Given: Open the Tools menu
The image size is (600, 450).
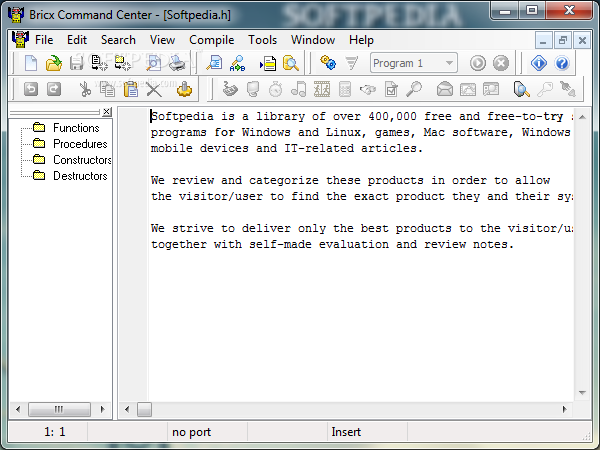Looking at the screenshot, I should pyautogui.click(x=262, y=40).
